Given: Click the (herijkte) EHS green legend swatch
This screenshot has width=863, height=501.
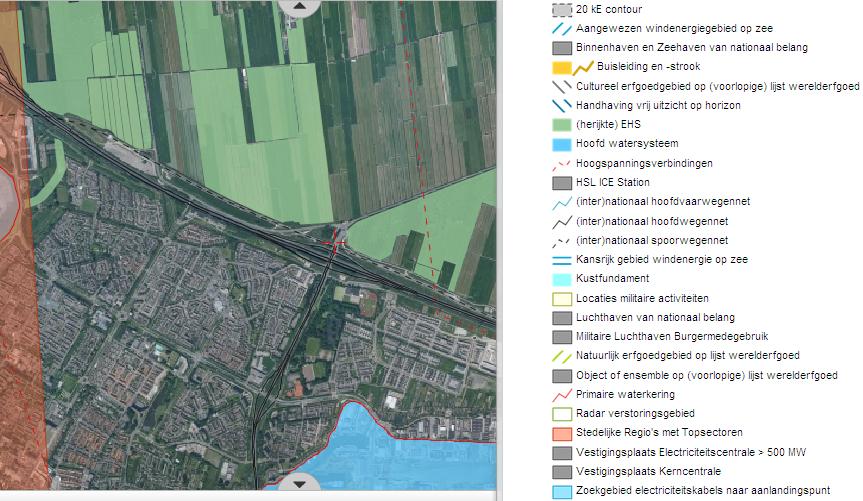Looking at the screenshot, I should [562, 124].
